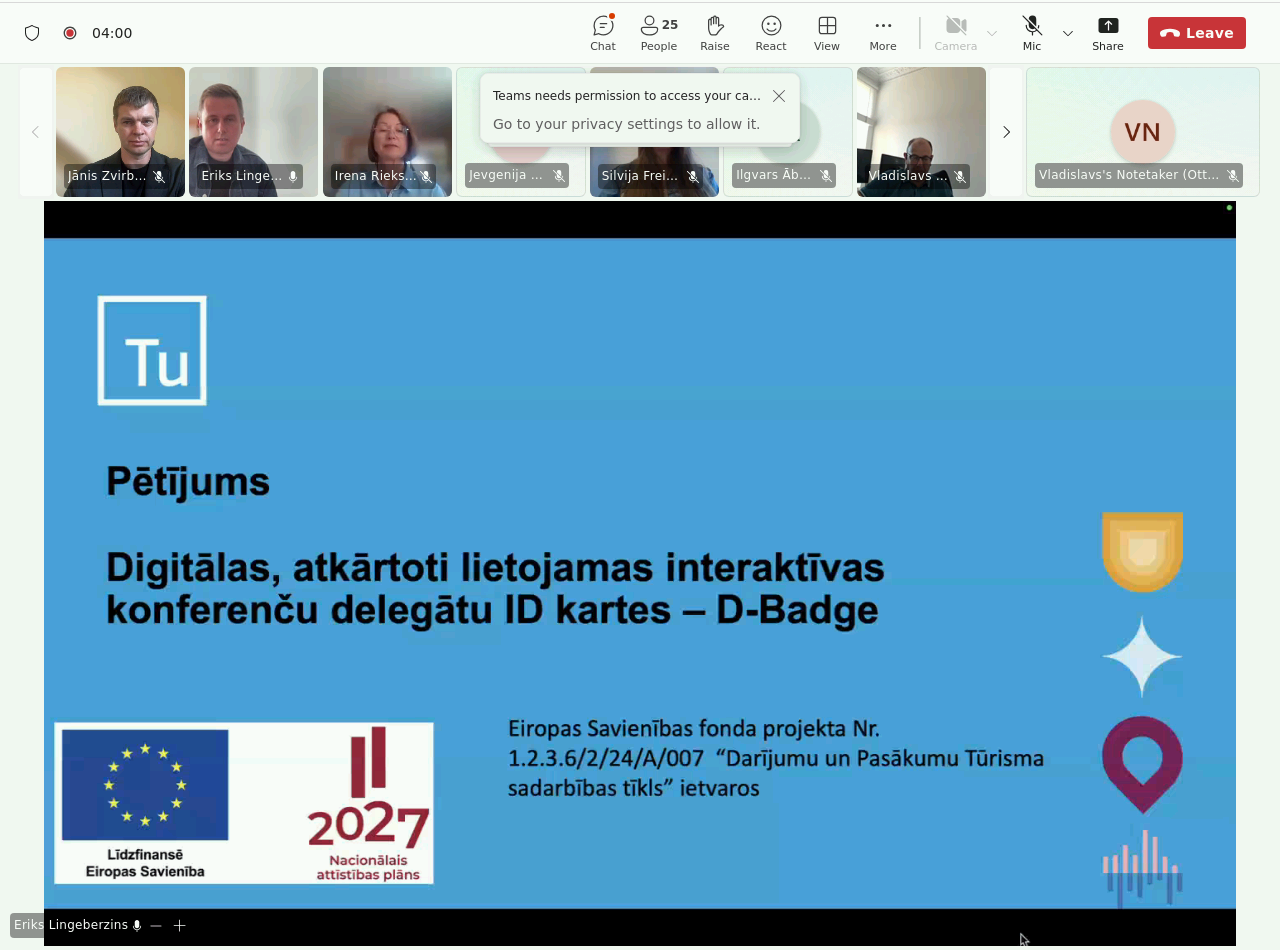Click the 04:00 meeting timer
The height and width of the screenshot is (950, 1280).
click(x=112, y=33)
